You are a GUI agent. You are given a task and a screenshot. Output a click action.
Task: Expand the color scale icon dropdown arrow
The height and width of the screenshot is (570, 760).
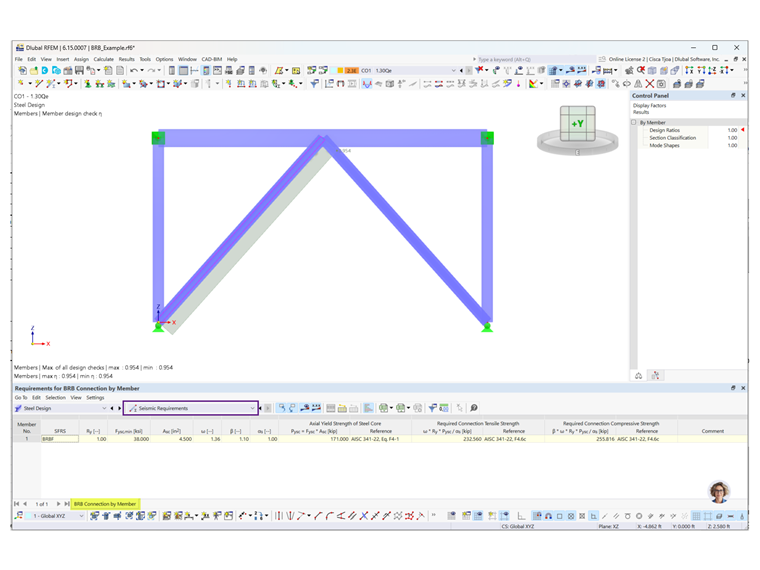click(x=541, y=84)
